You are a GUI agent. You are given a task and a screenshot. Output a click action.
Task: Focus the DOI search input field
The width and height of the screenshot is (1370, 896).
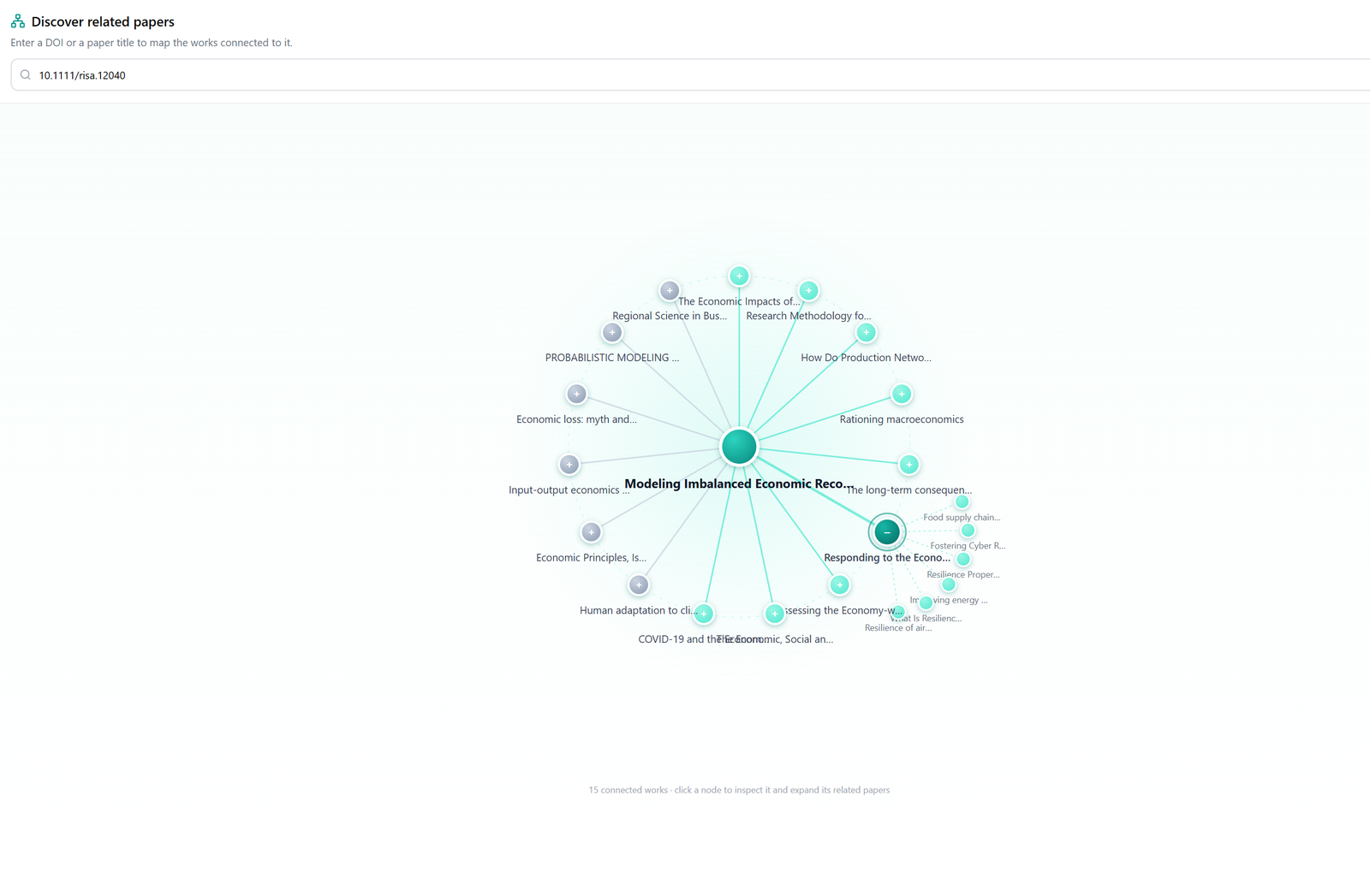coord(690,75)
